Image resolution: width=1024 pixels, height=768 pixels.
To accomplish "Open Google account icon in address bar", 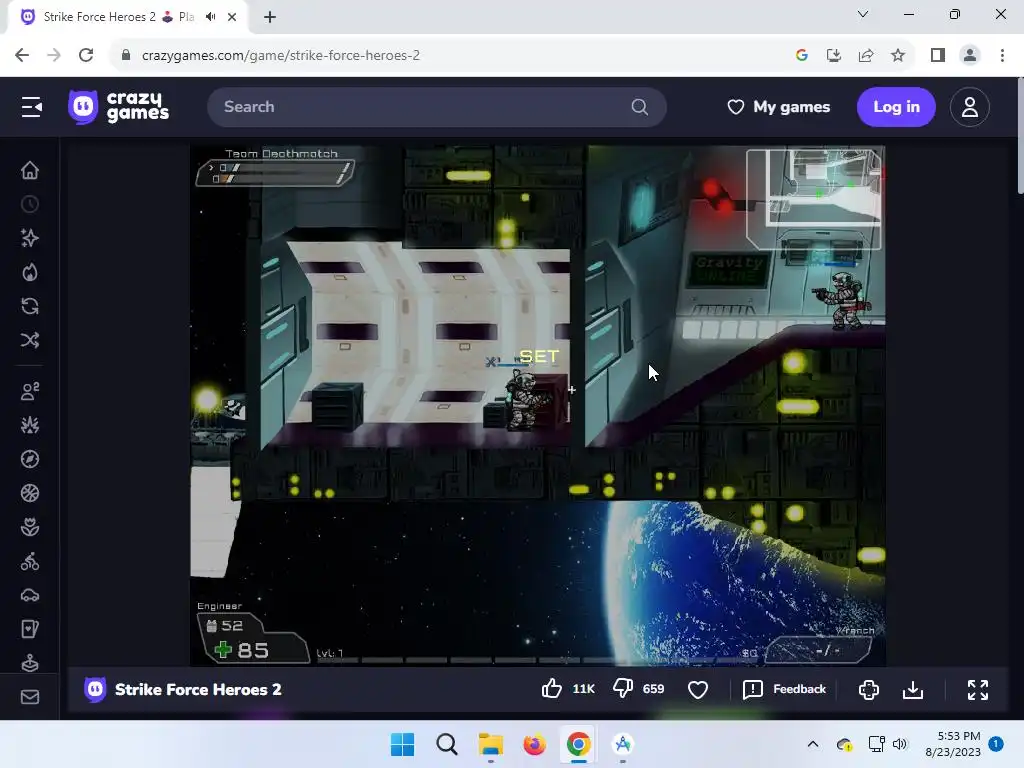I will (802, 56).
